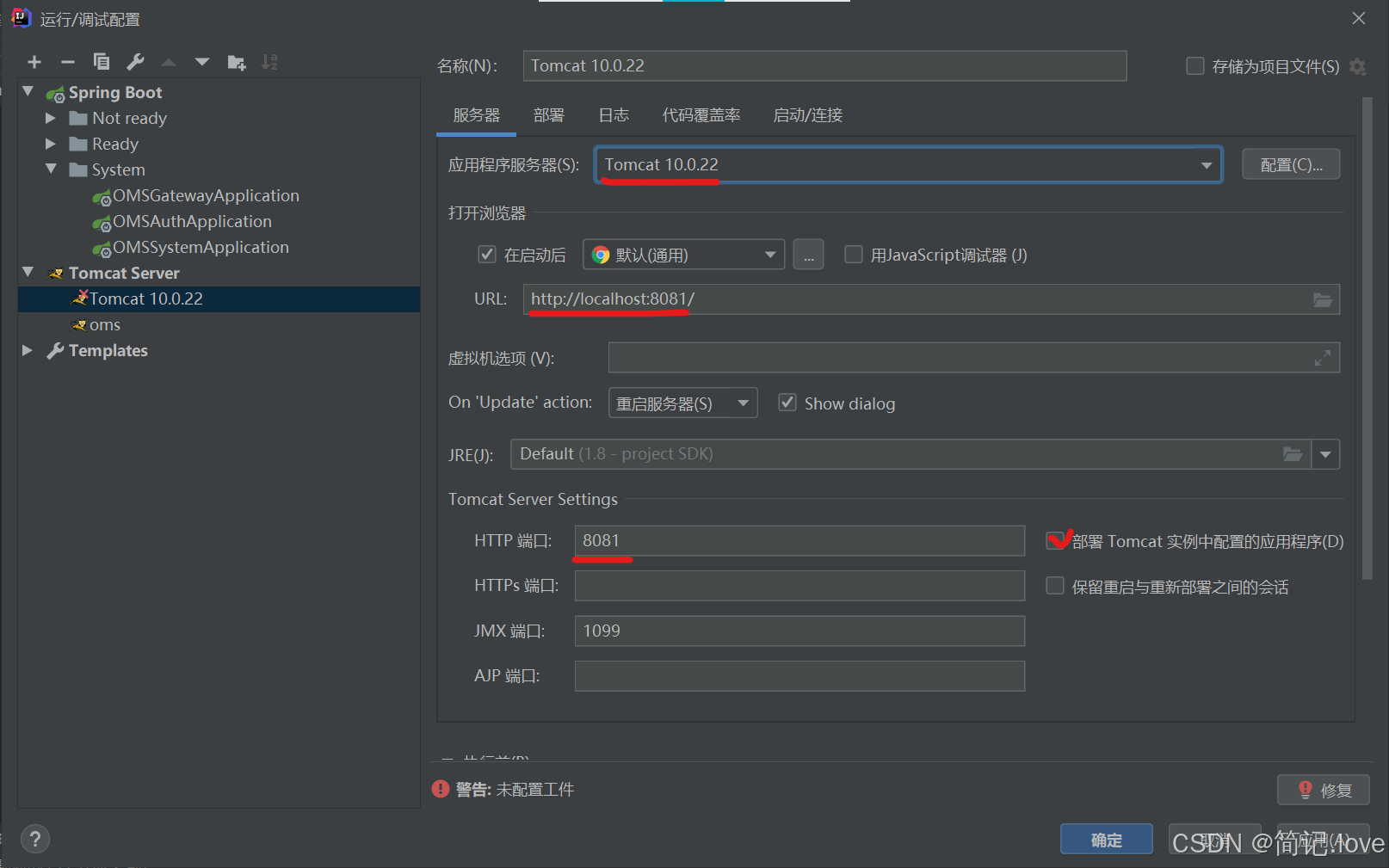The image size is (1389, 868).
Task: Copy the Tomcat 10.0.22 configuration
Action: coord(102,61)
